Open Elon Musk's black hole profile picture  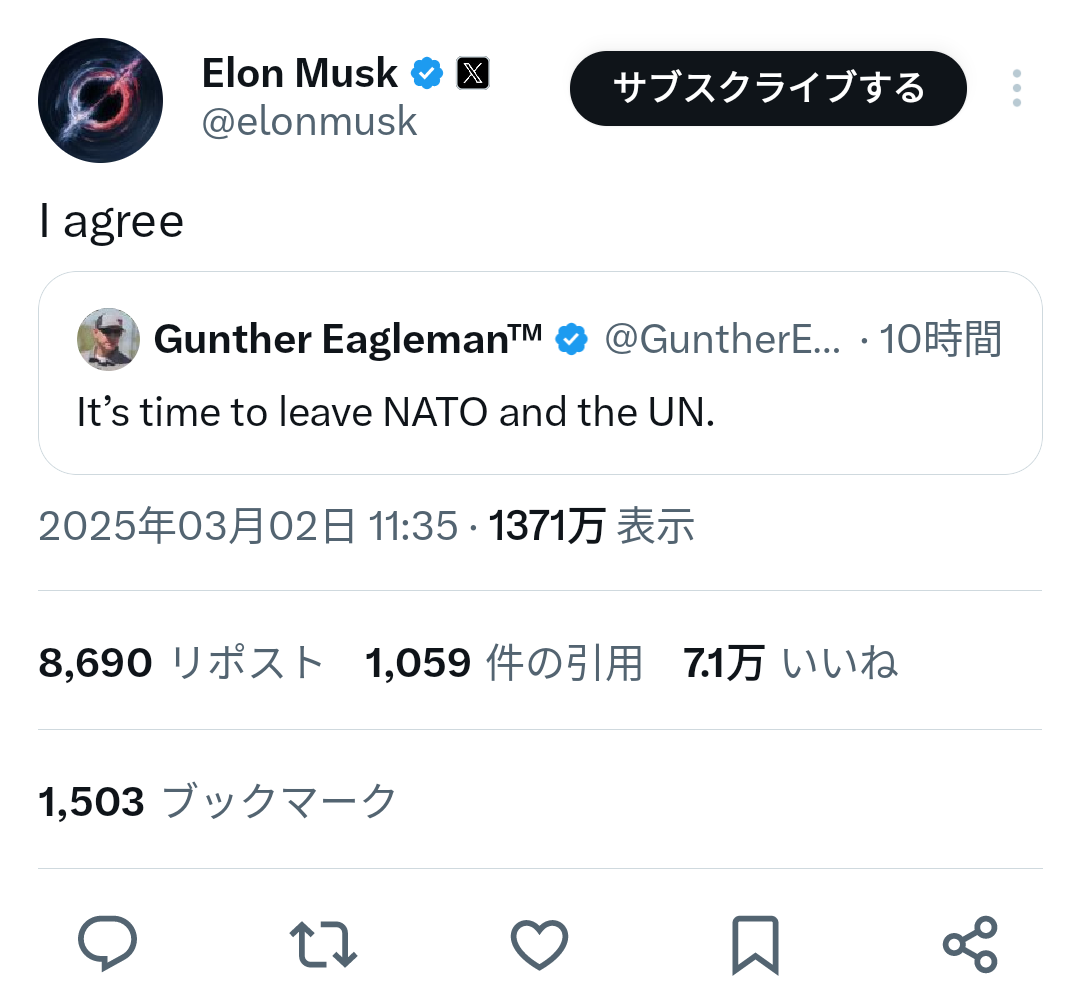point(100,100)
